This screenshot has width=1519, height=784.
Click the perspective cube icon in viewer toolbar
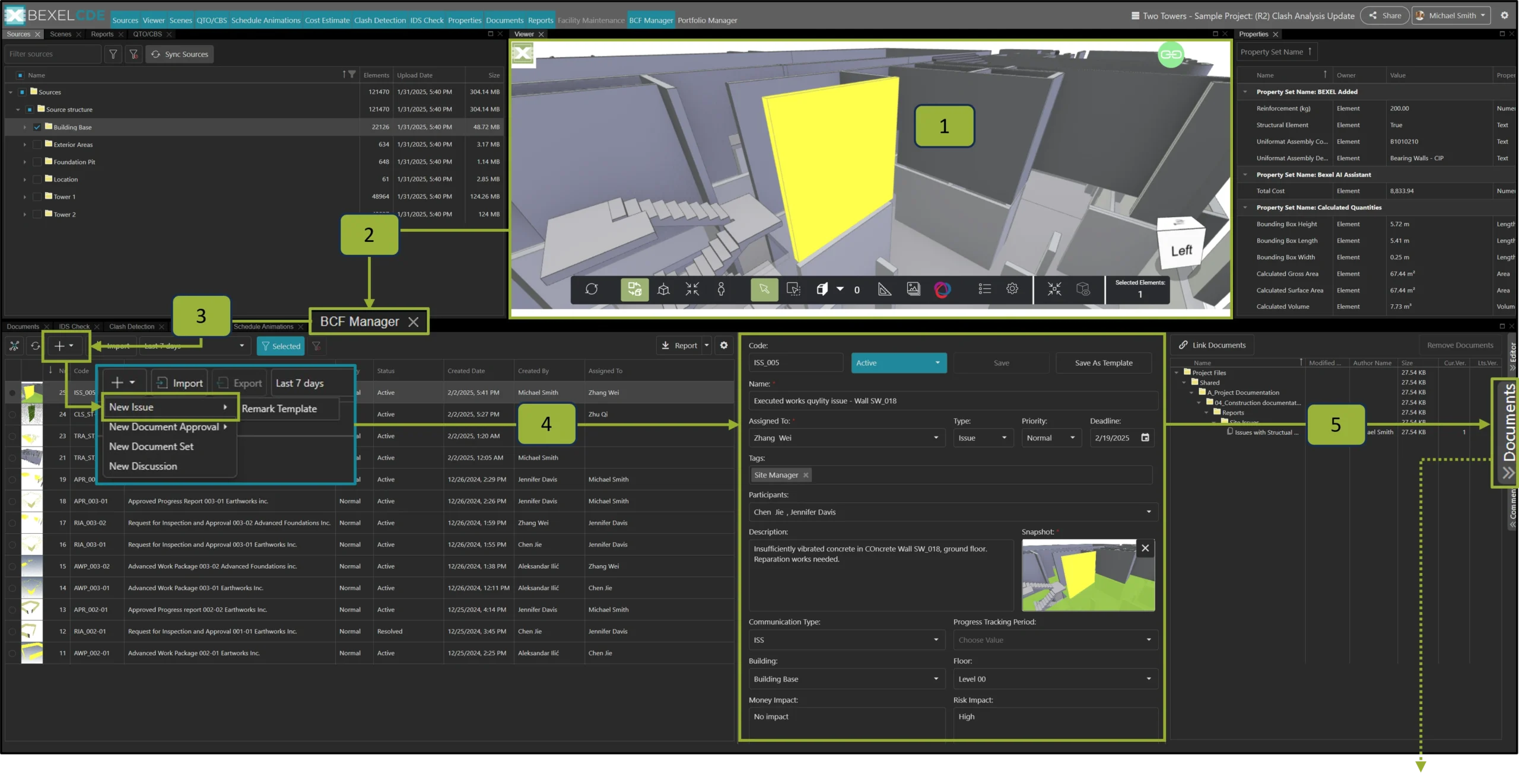[663, 289]
